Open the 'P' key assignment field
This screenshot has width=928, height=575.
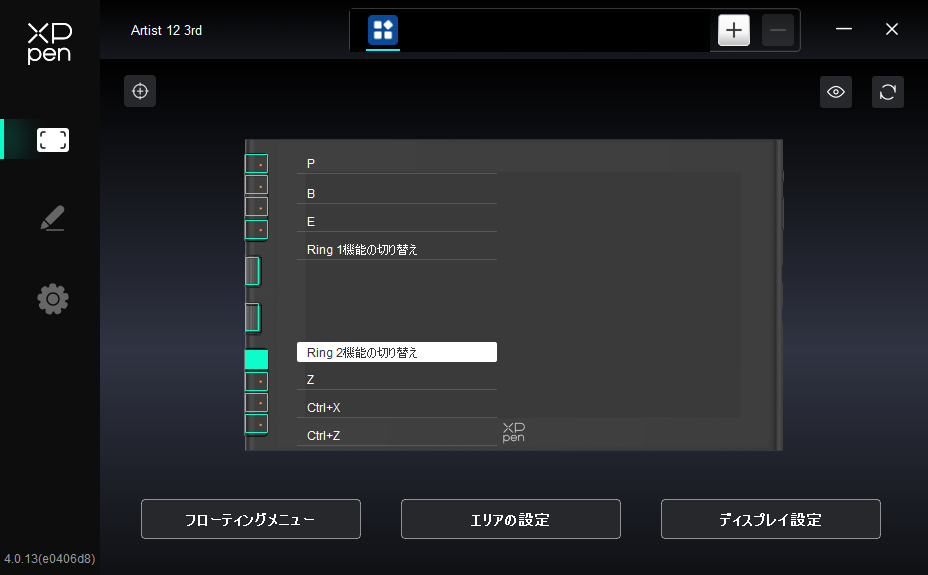click(x=397, y=164)
